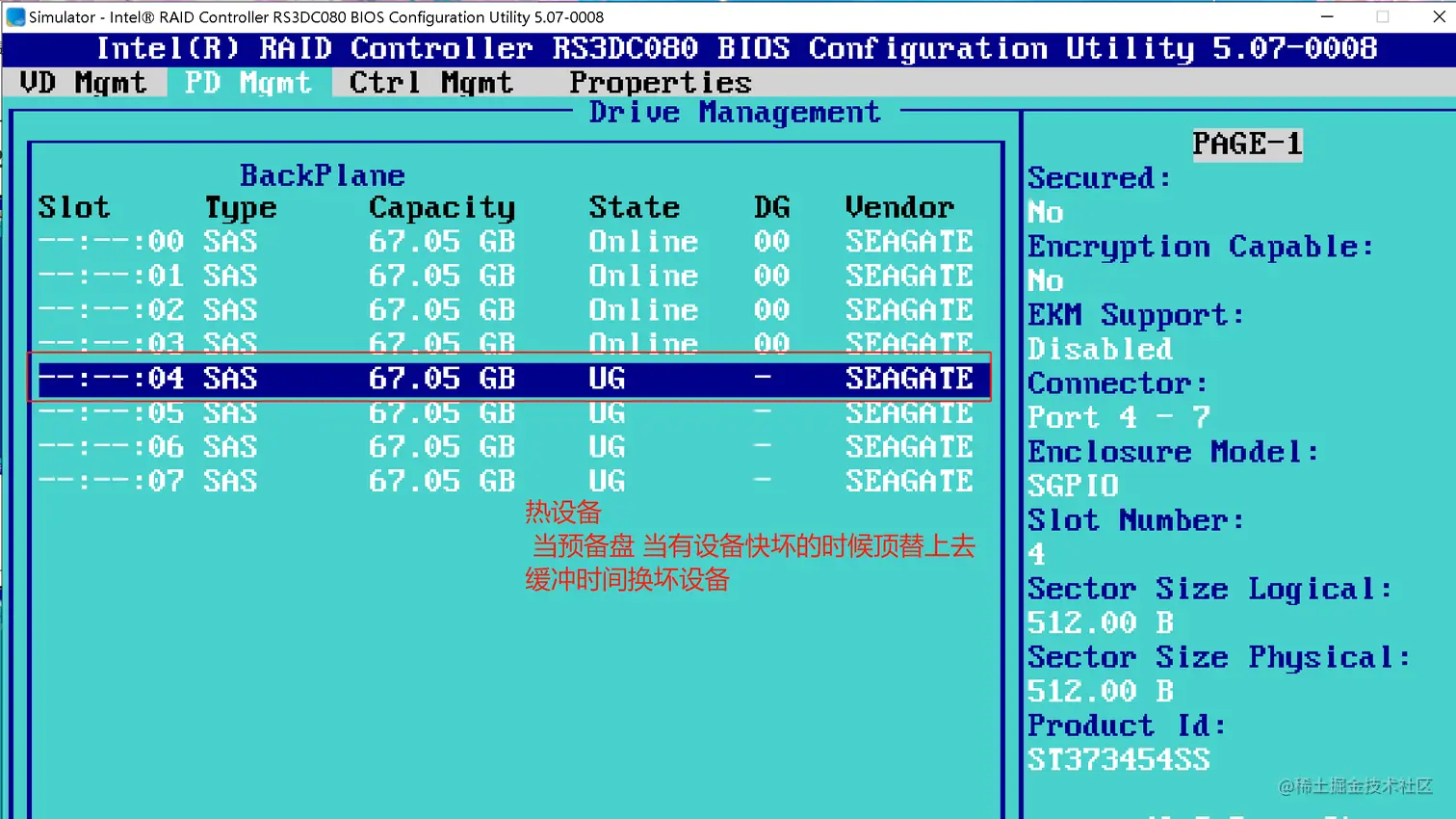
Task: Switch to the VD Mgmt tab
Action: (83, 83)
